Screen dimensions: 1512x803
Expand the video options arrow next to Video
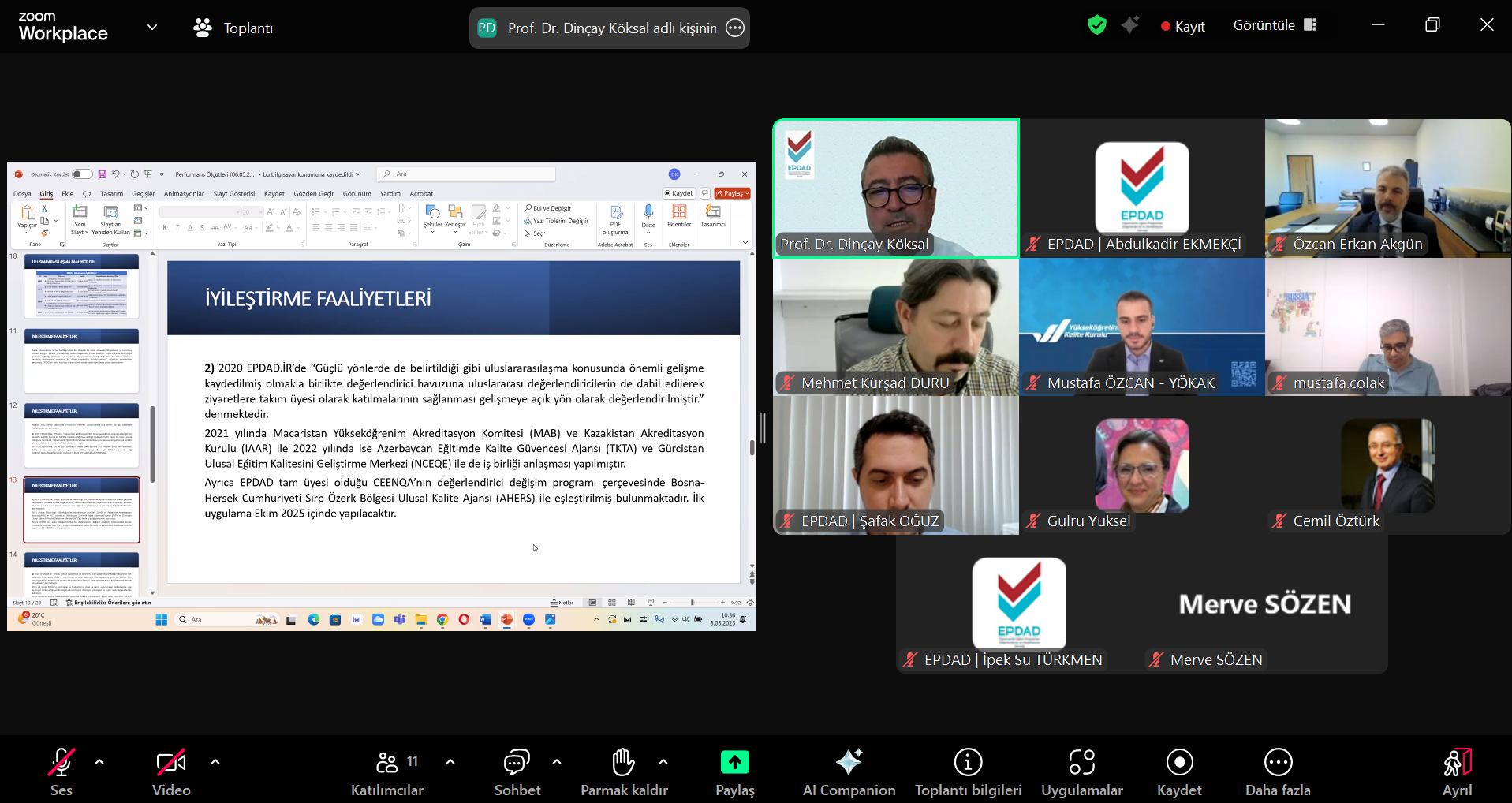point(215,762)
